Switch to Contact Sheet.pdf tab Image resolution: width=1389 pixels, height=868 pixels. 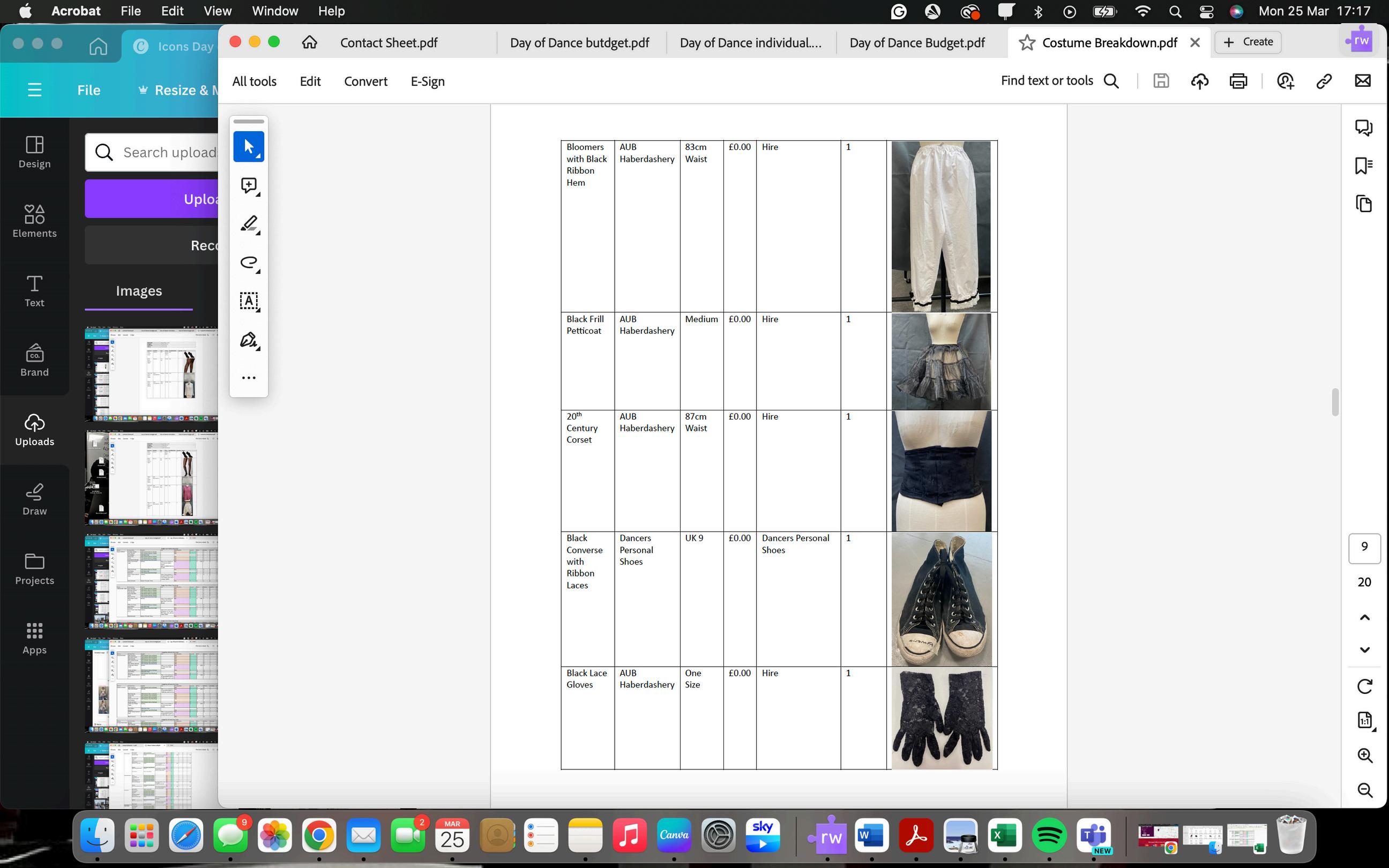pos(389,42)
